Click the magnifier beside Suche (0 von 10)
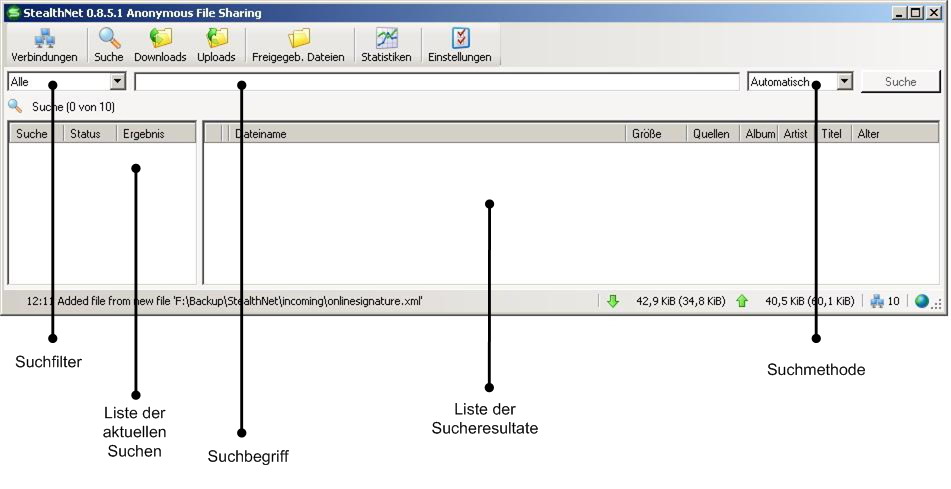This screenshot has height=489, width=951. pyautogui.click(x=15, y=107)
